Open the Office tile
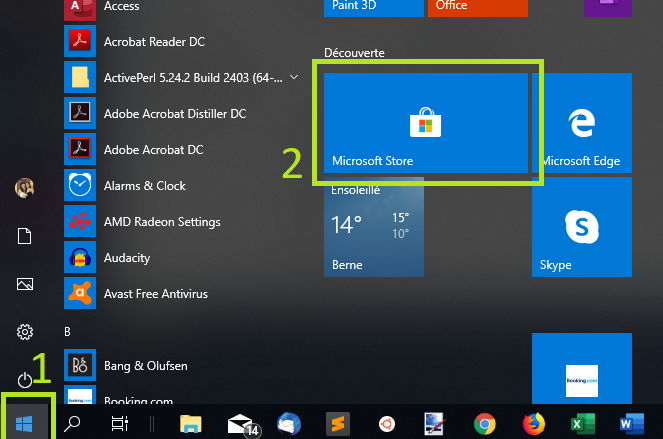 [478, 8]
